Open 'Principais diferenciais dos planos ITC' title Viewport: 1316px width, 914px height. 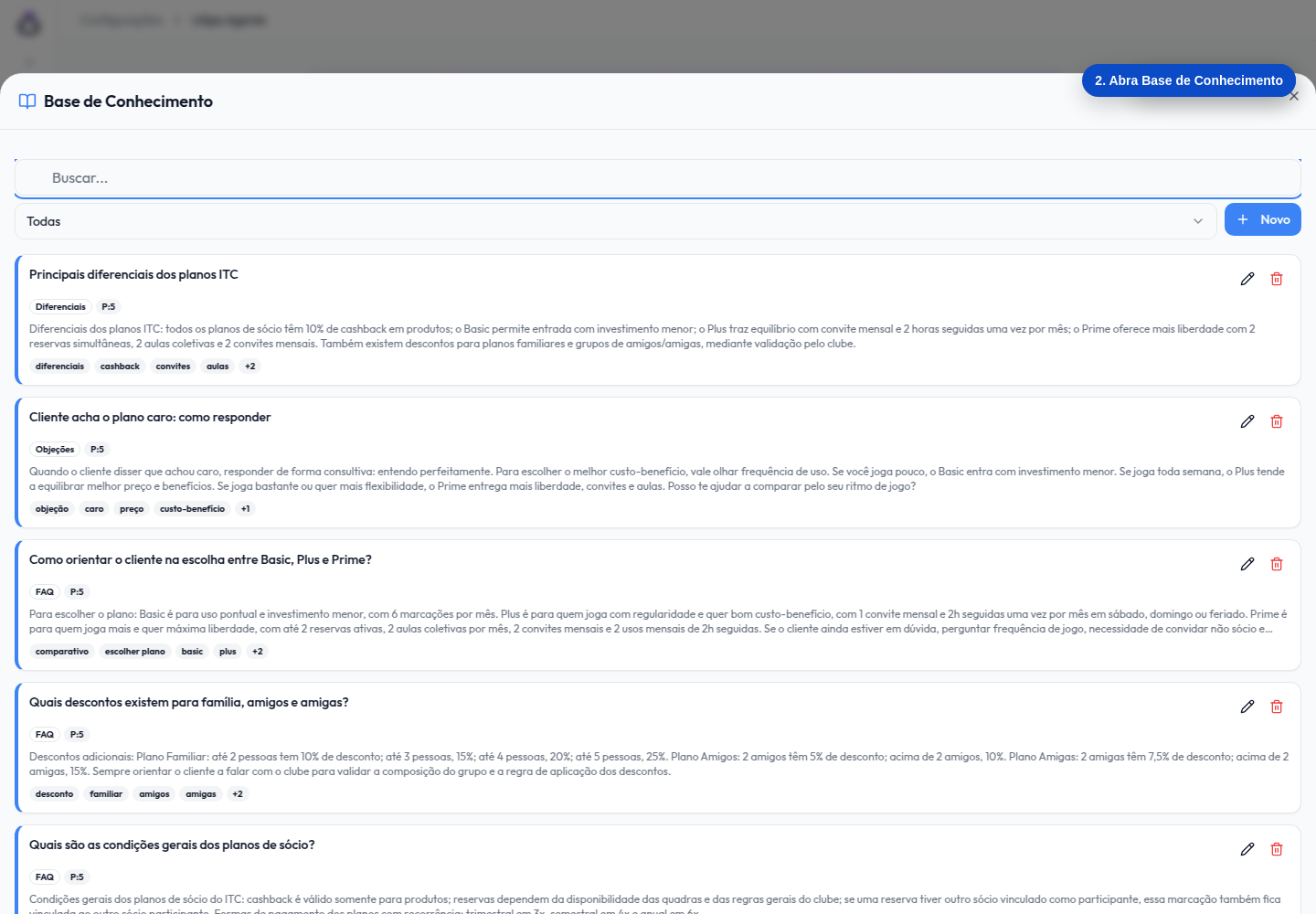tap(133, 274)
